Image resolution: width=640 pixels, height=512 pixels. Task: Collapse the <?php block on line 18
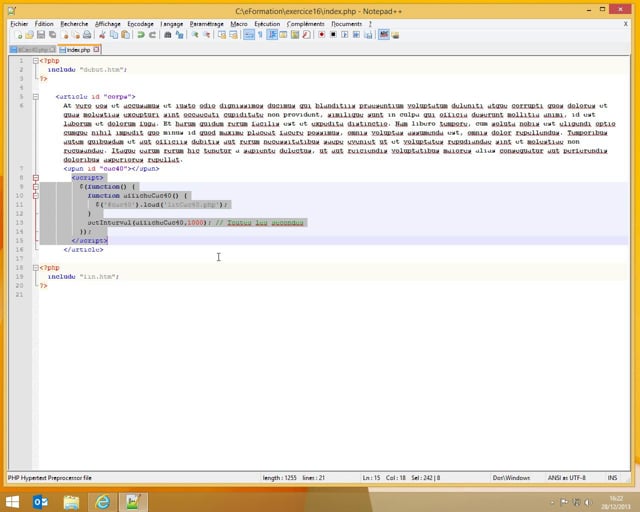36,268
